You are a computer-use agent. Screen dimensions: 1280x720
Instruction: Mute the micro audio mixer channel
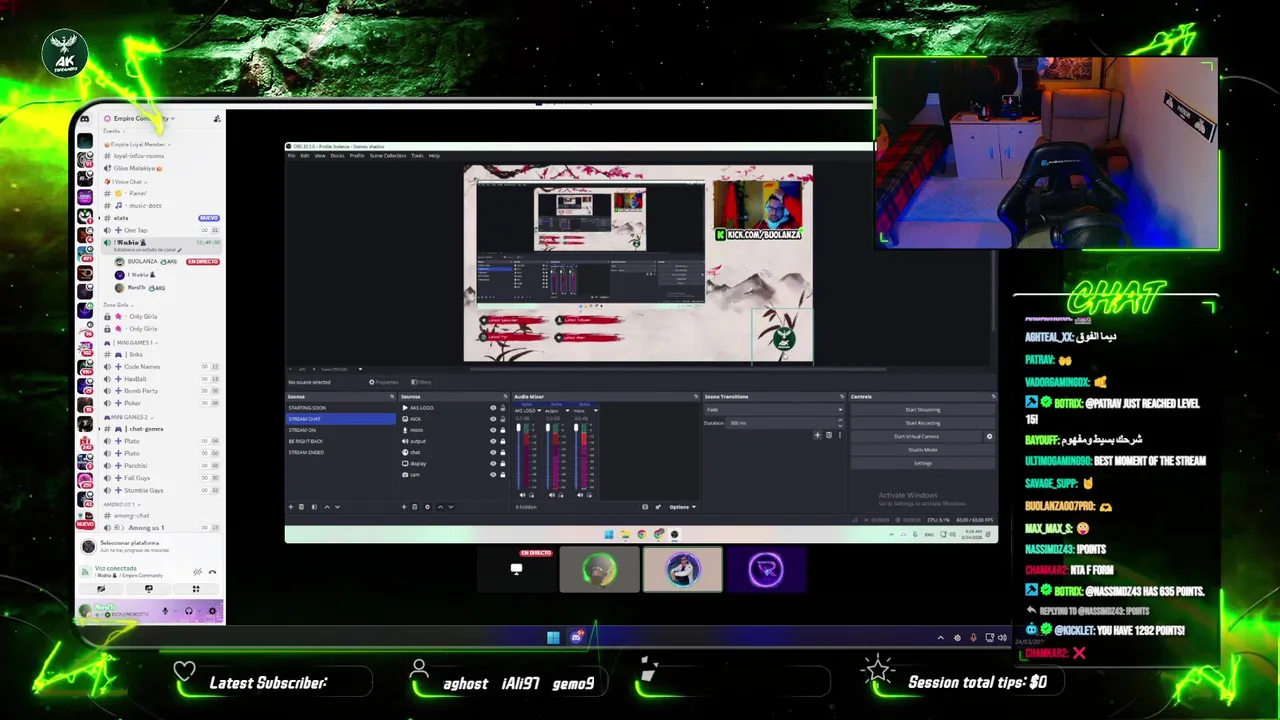[580, 495]
